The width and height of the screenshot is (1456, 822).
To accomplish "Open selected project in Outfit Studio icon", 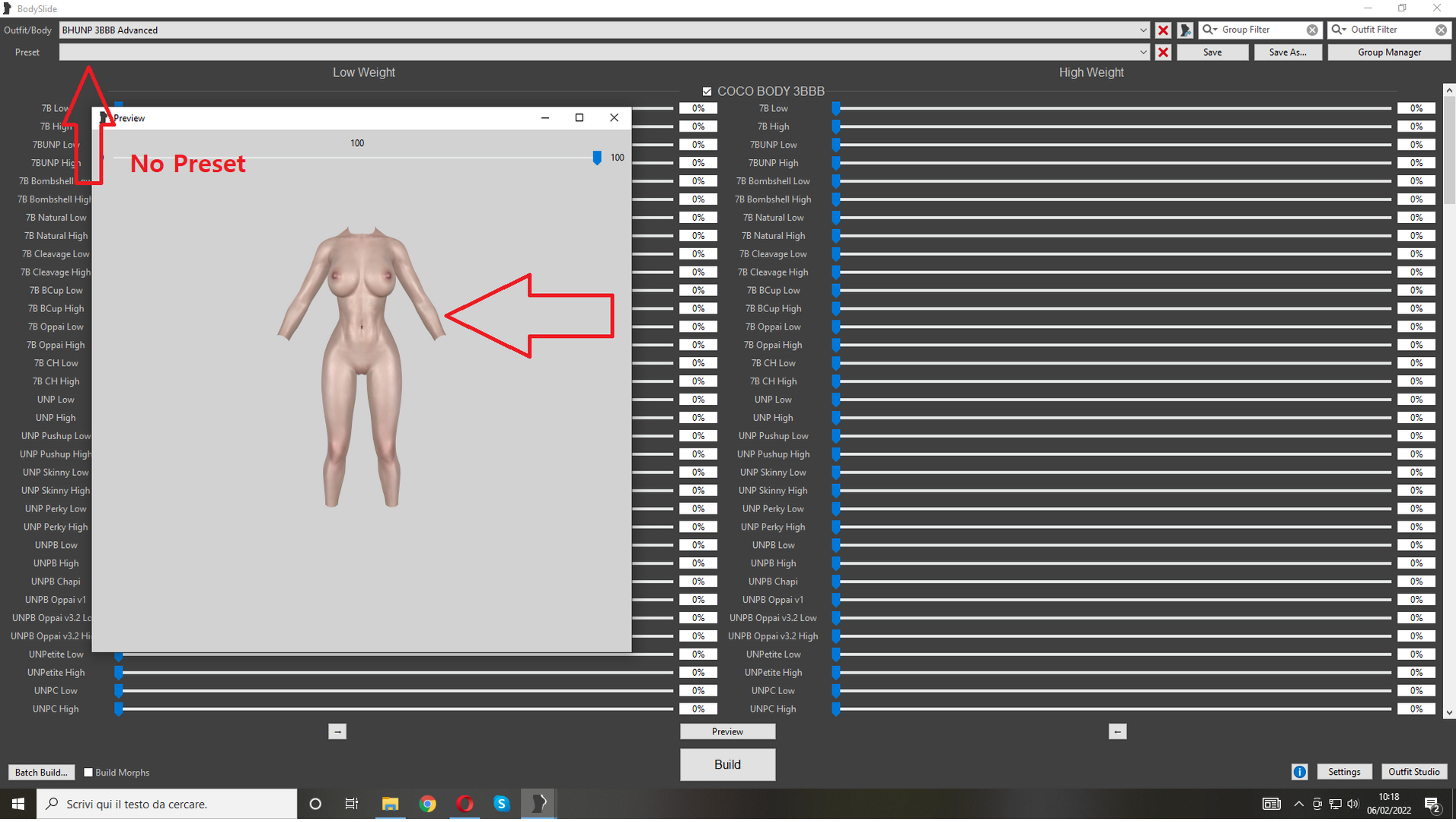I will pos(1185,30).
